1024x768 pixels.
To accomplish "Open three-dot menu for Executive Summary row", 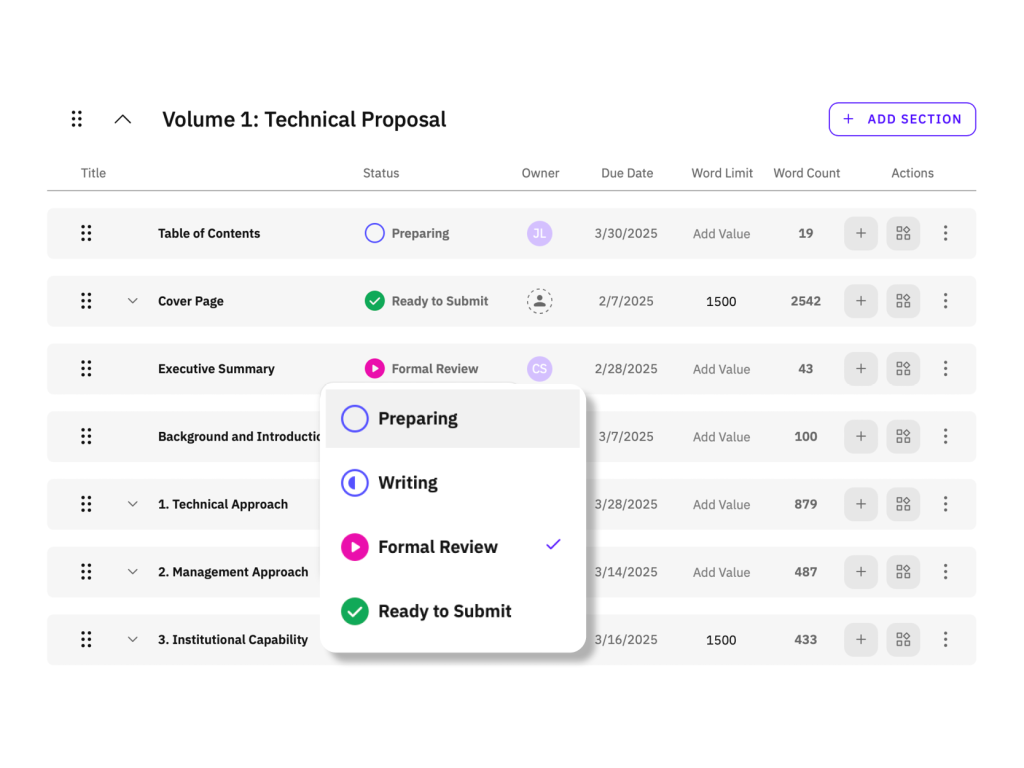I will (945, 369).
